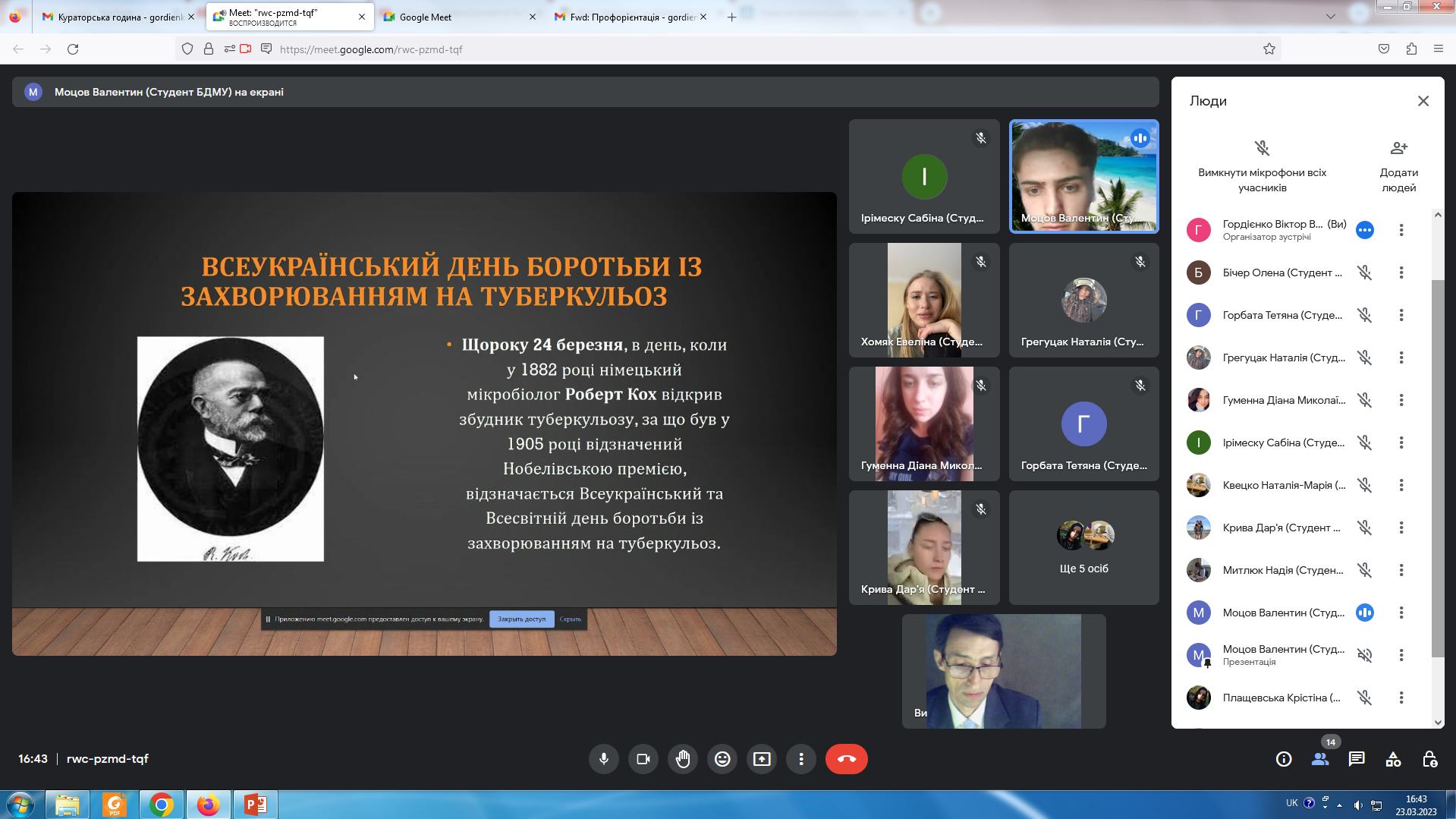Open the activities icon

point(1393,759)
